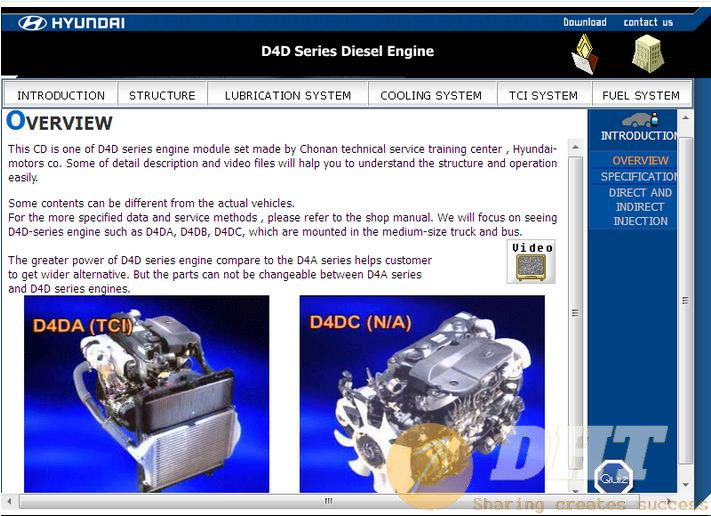Click the building contact icon
This screenshot has height=516, width=711.
[x=648, y=54]
